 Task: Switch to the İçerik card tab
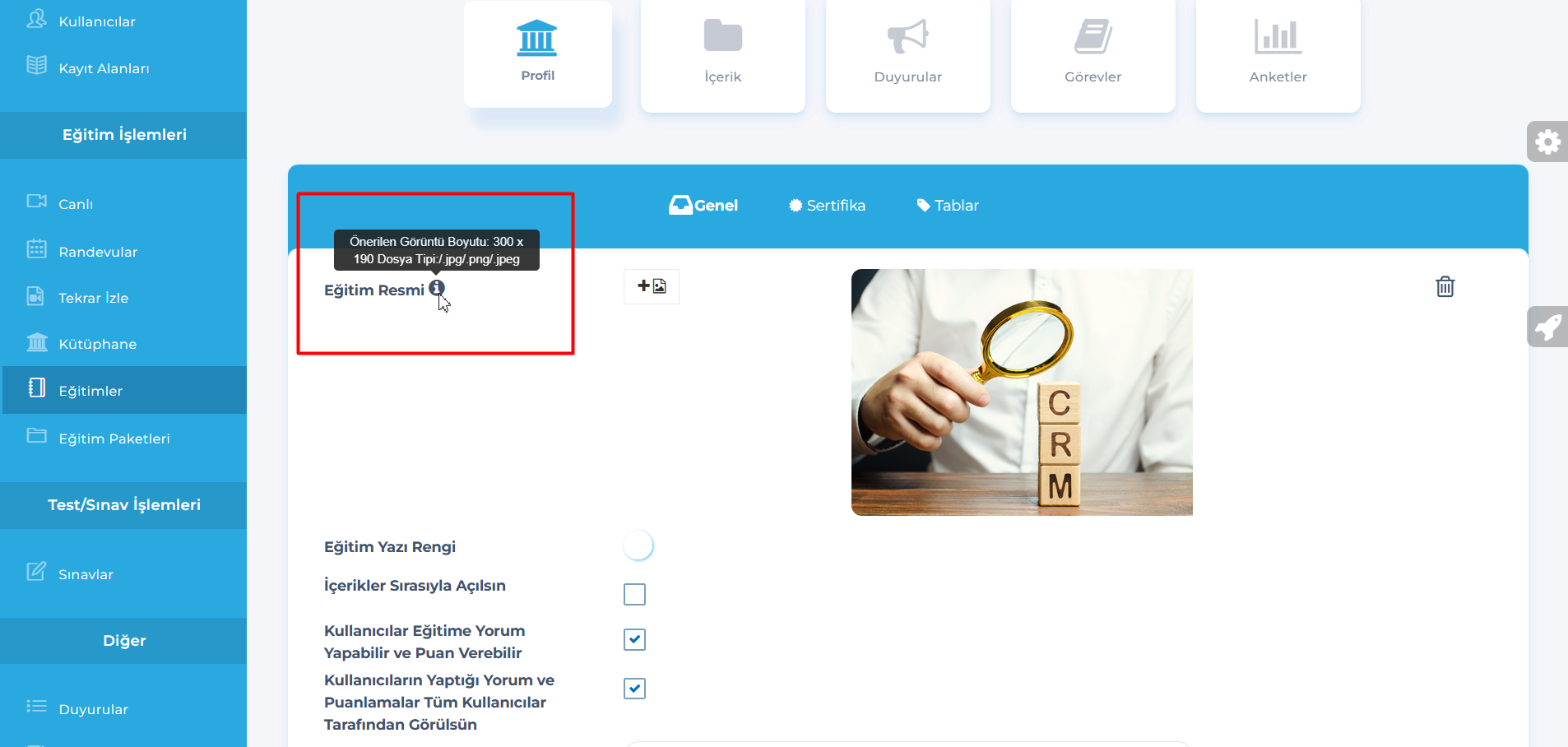coord(723,56)
